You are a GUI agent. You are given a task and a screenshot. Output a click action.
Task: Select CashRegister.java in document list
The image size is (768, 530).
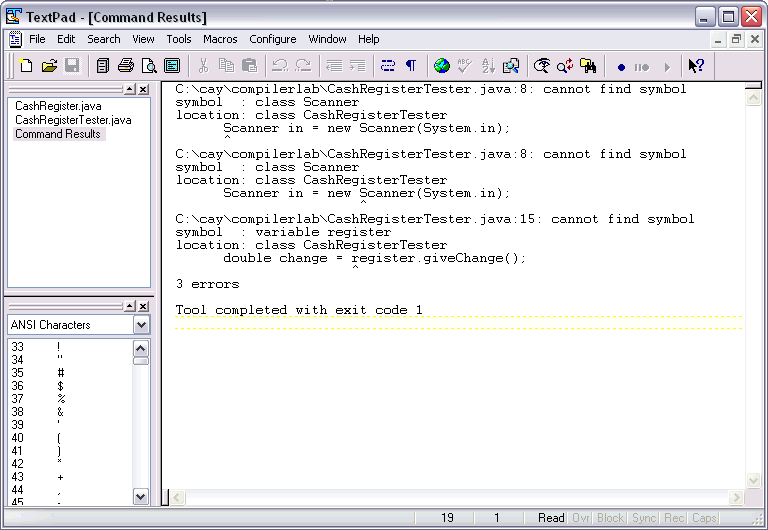58,106
